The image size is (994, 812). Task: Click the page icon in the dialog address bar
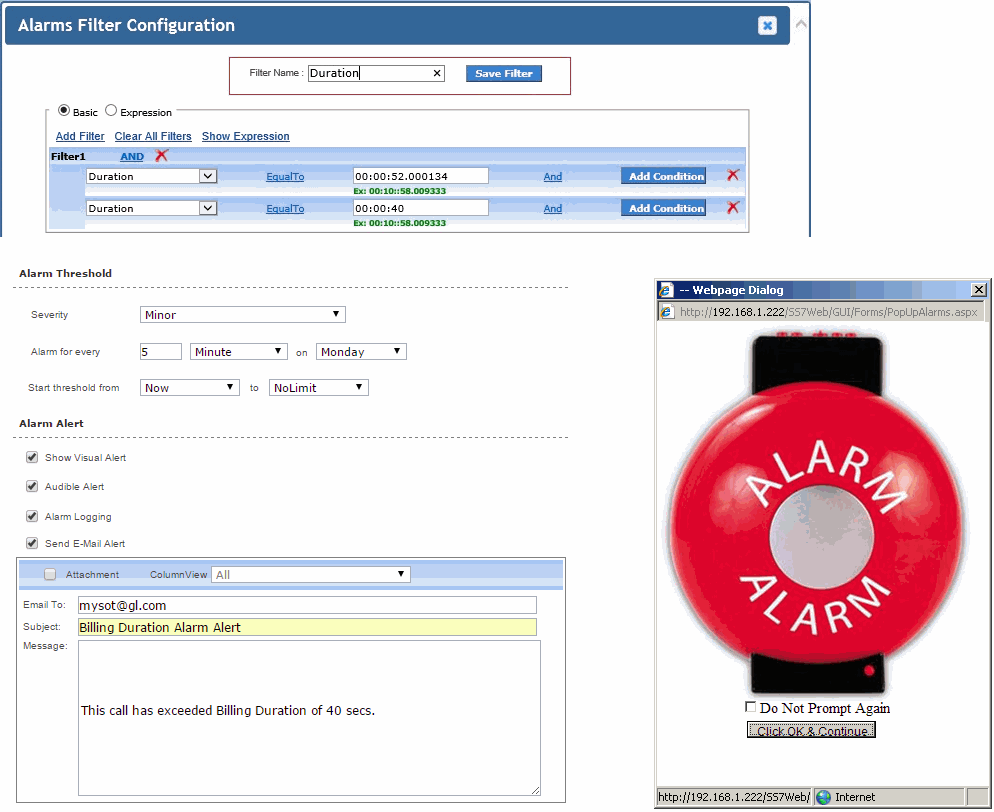666,312
